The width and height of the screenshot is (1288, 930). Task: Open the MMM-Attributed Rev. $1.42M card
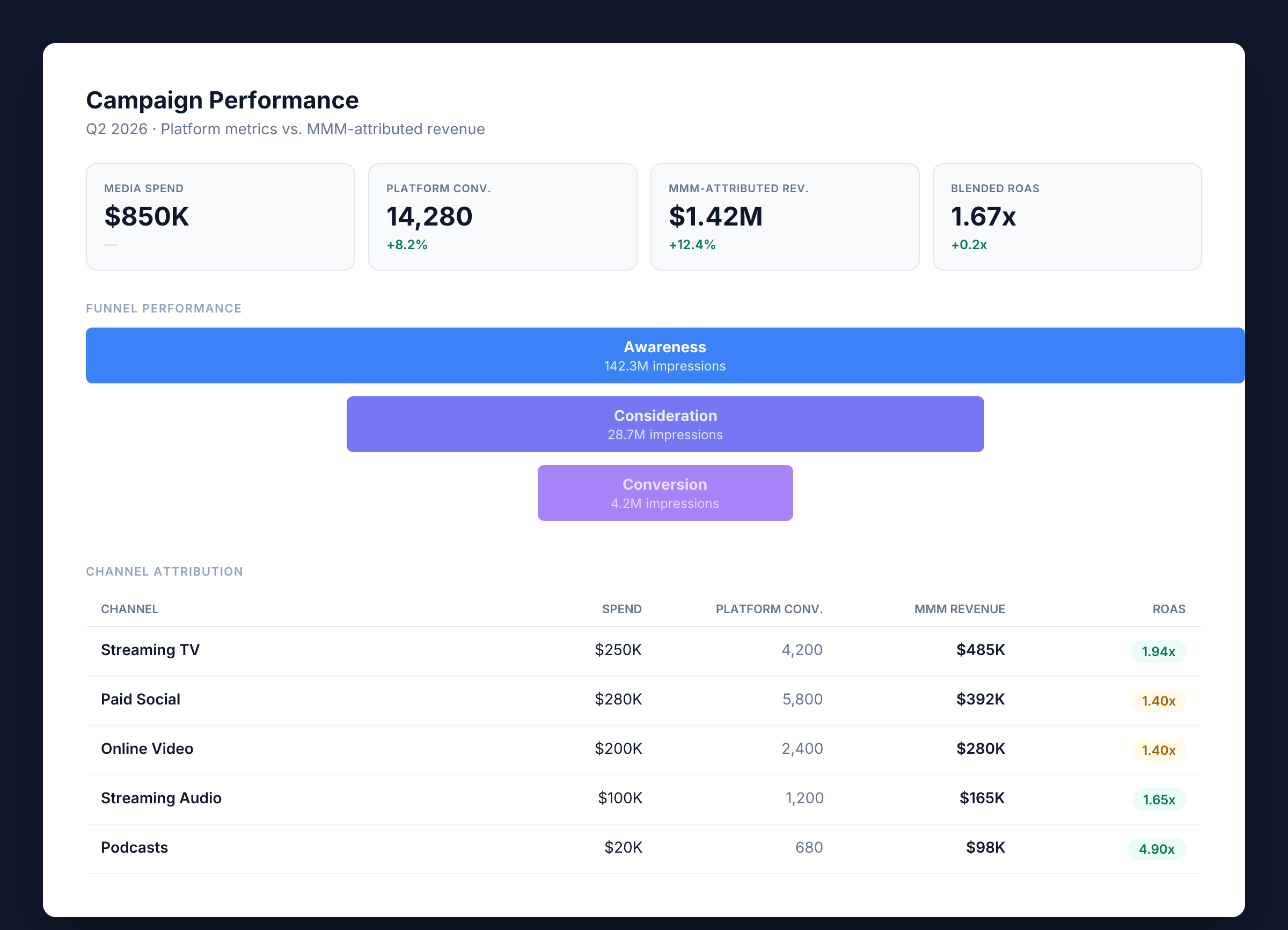coord(784,216)
